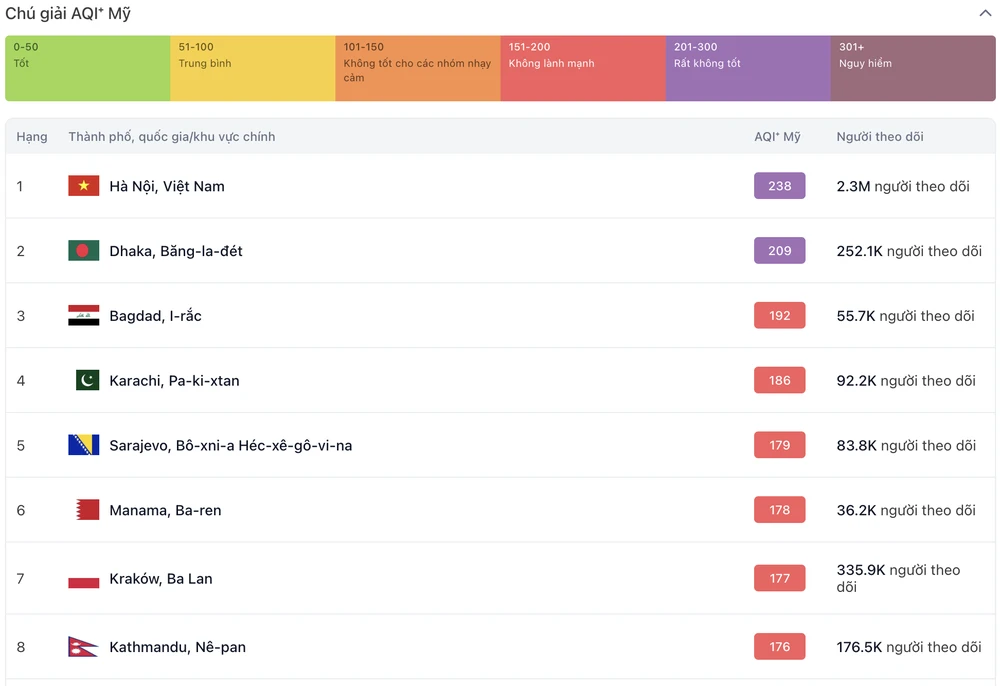Click the Iraq flag beside Bagdad

[84, 316]
